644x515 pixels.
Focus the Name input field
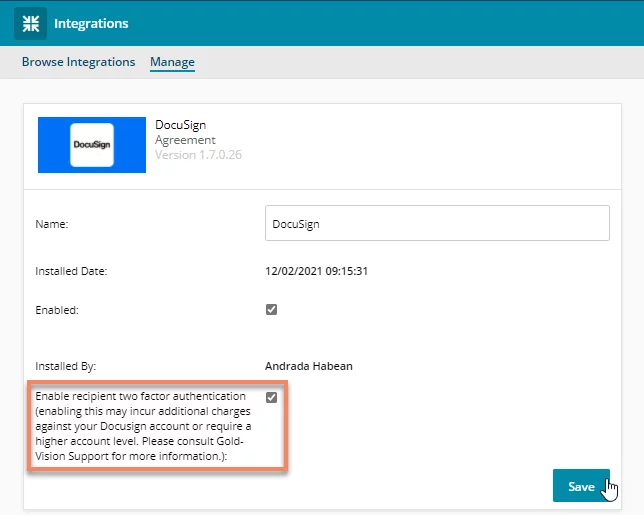[437, 223]
